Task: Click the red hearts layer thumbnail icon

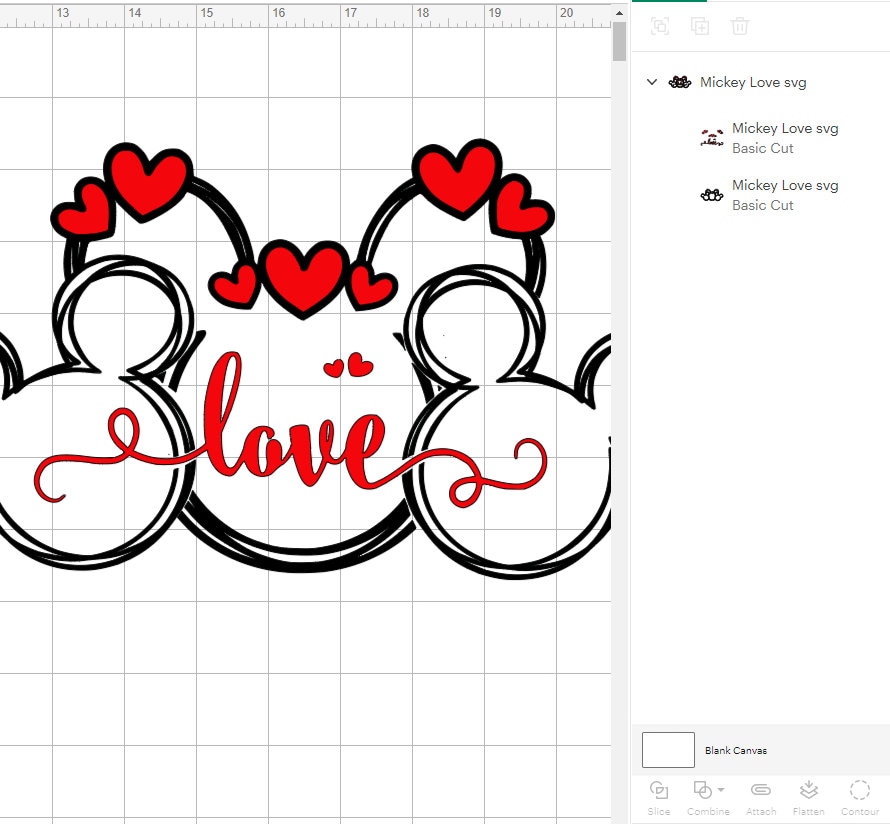Action: [711, 137]
